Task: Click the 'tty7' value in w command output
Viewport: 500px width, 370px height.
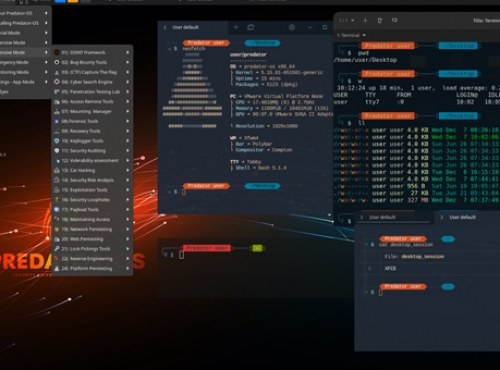Action: pos(372,102)
